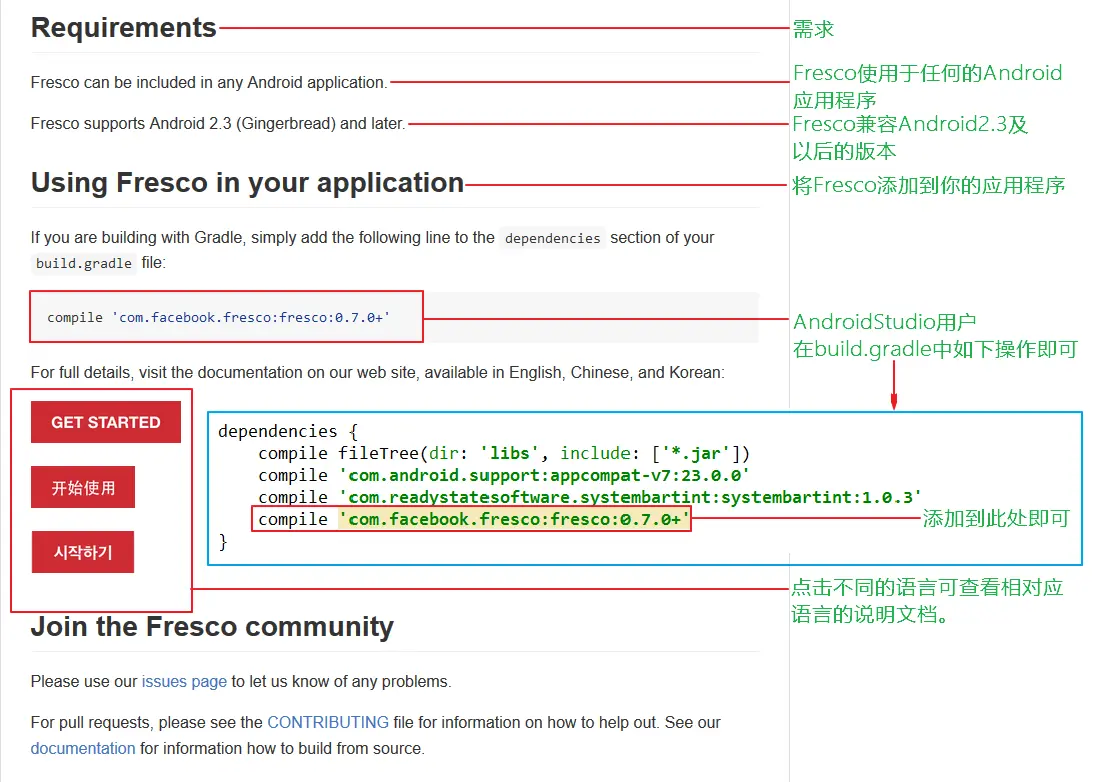Screen dimensions: 1101x782
Task: Open the CONTRIBUTING file link
Action: [x=328, y=722]
